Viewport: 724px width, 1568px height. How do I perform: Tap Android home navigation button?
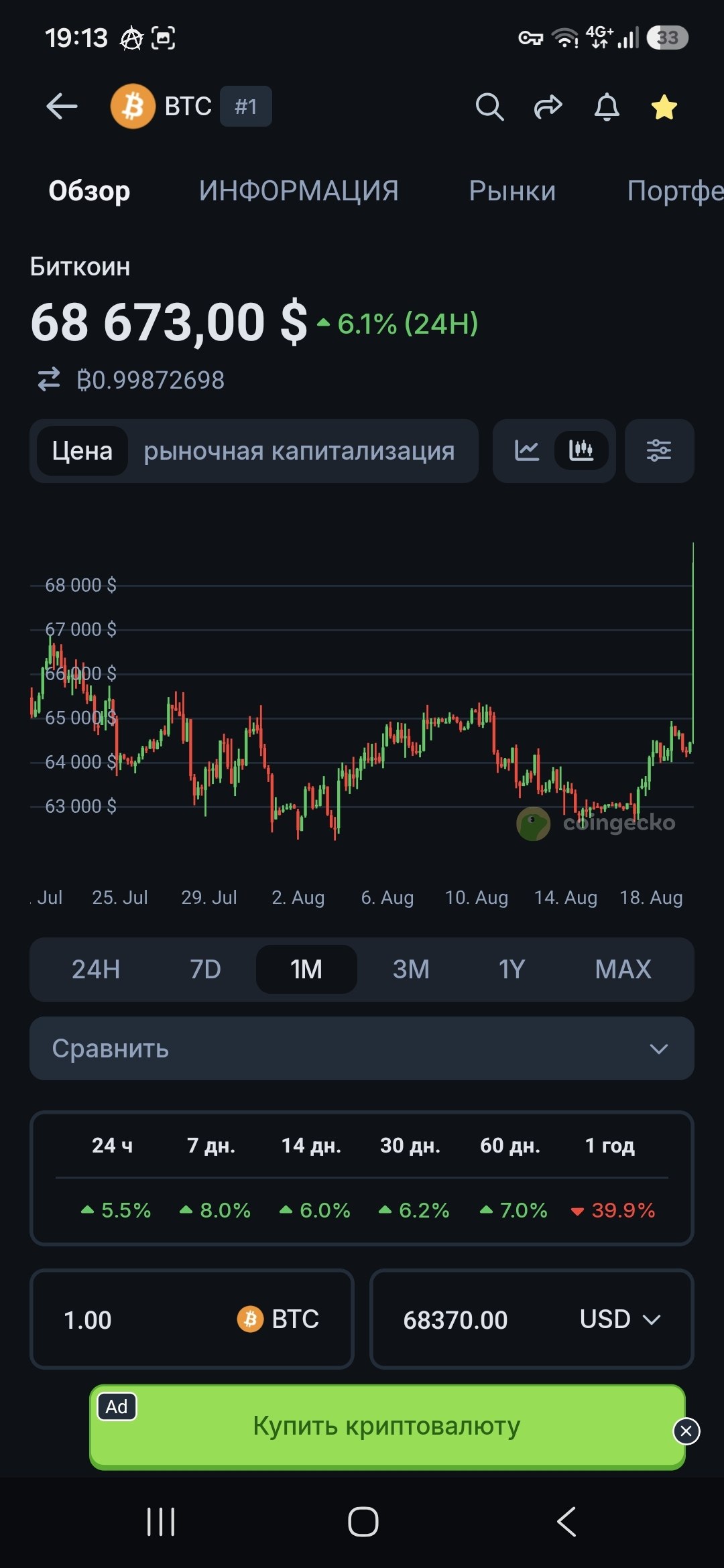(x=363, y=1521)
